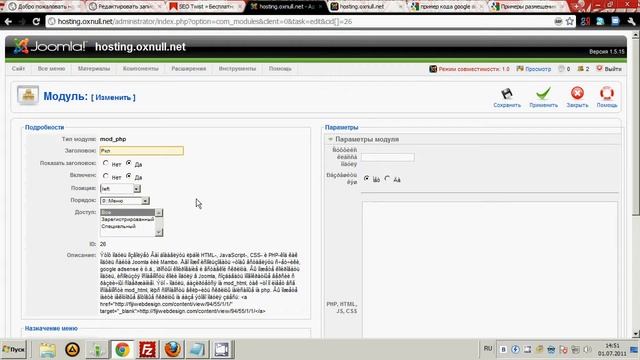Click the module class suffix input field
This screenshot has height=360, width=640.
pyautogui.click(x=387, y=157)
